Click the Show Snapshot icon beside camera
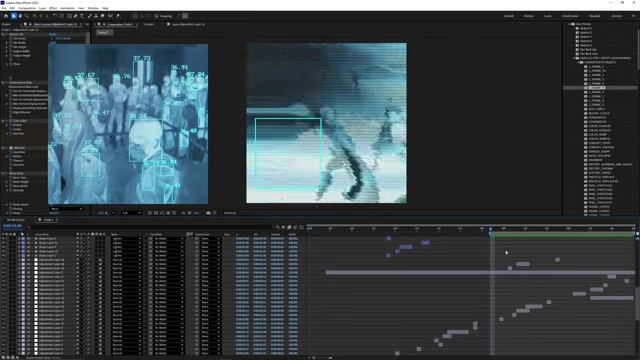This screenshot has height=360, width=640. pyautogui.click(x=215, y=213)
